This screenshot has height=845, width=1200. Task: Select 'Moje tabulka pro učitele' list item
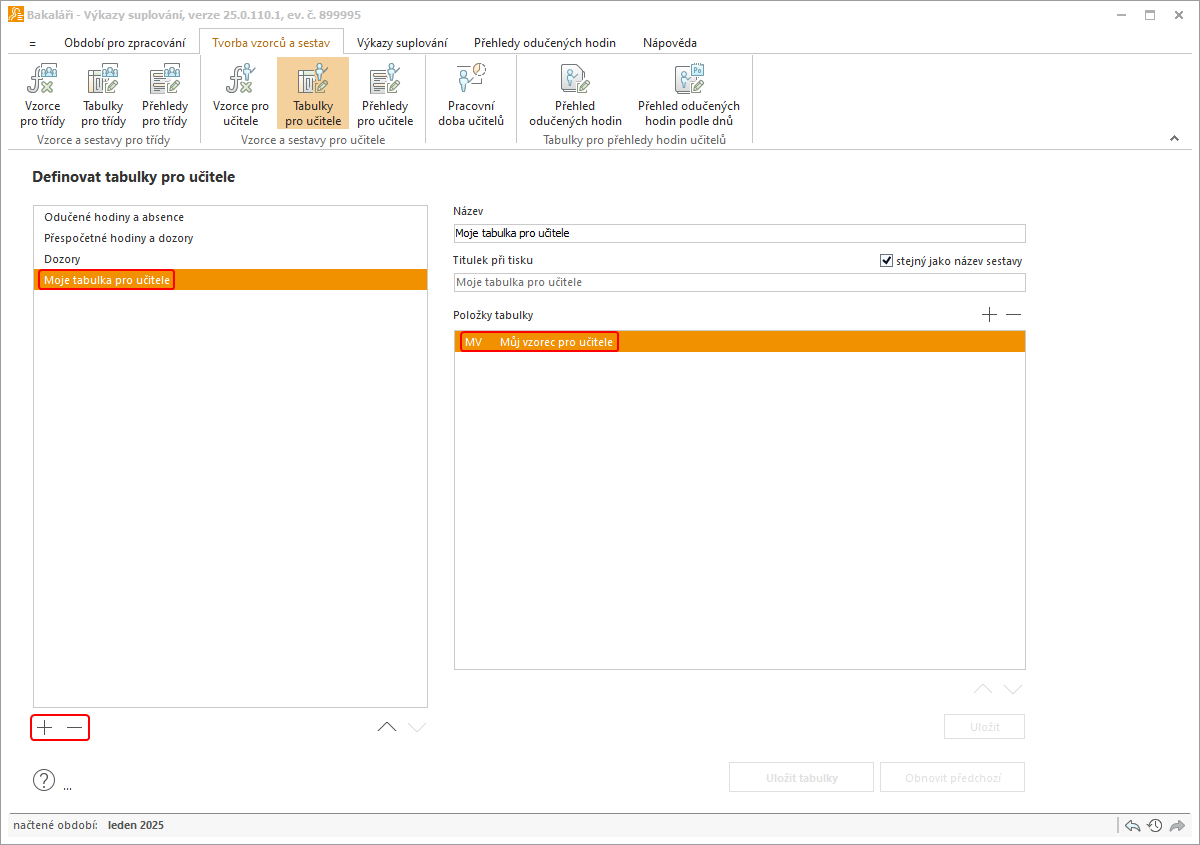click(x=230, y=280)
